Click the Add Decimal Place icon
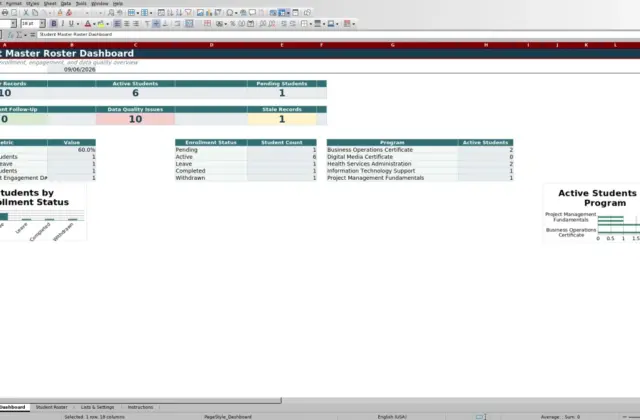This screenshot has width=640, height=420. coord(262,24)
